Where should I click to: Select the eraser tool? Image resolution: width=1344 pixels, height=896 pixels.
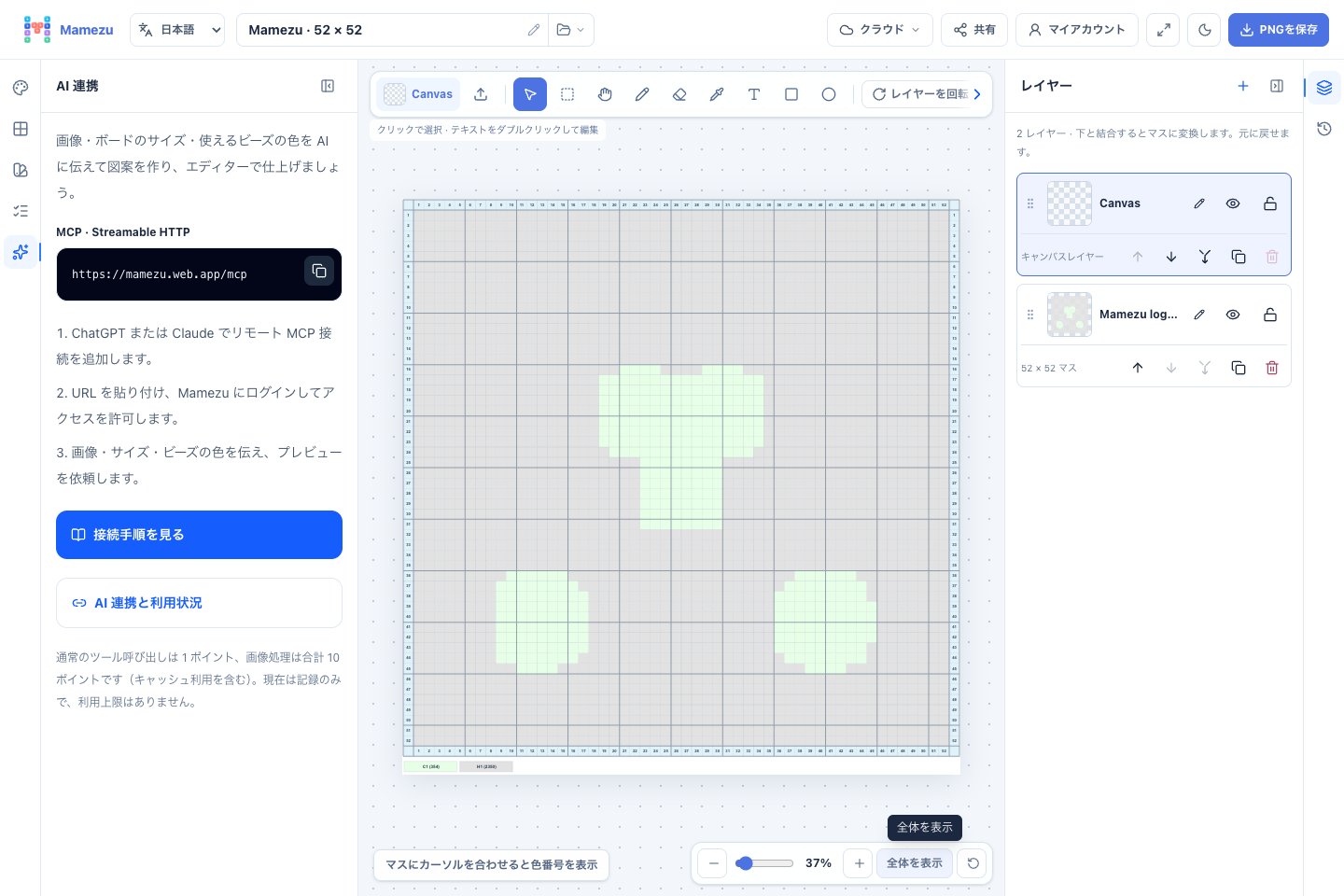point(679,94)
